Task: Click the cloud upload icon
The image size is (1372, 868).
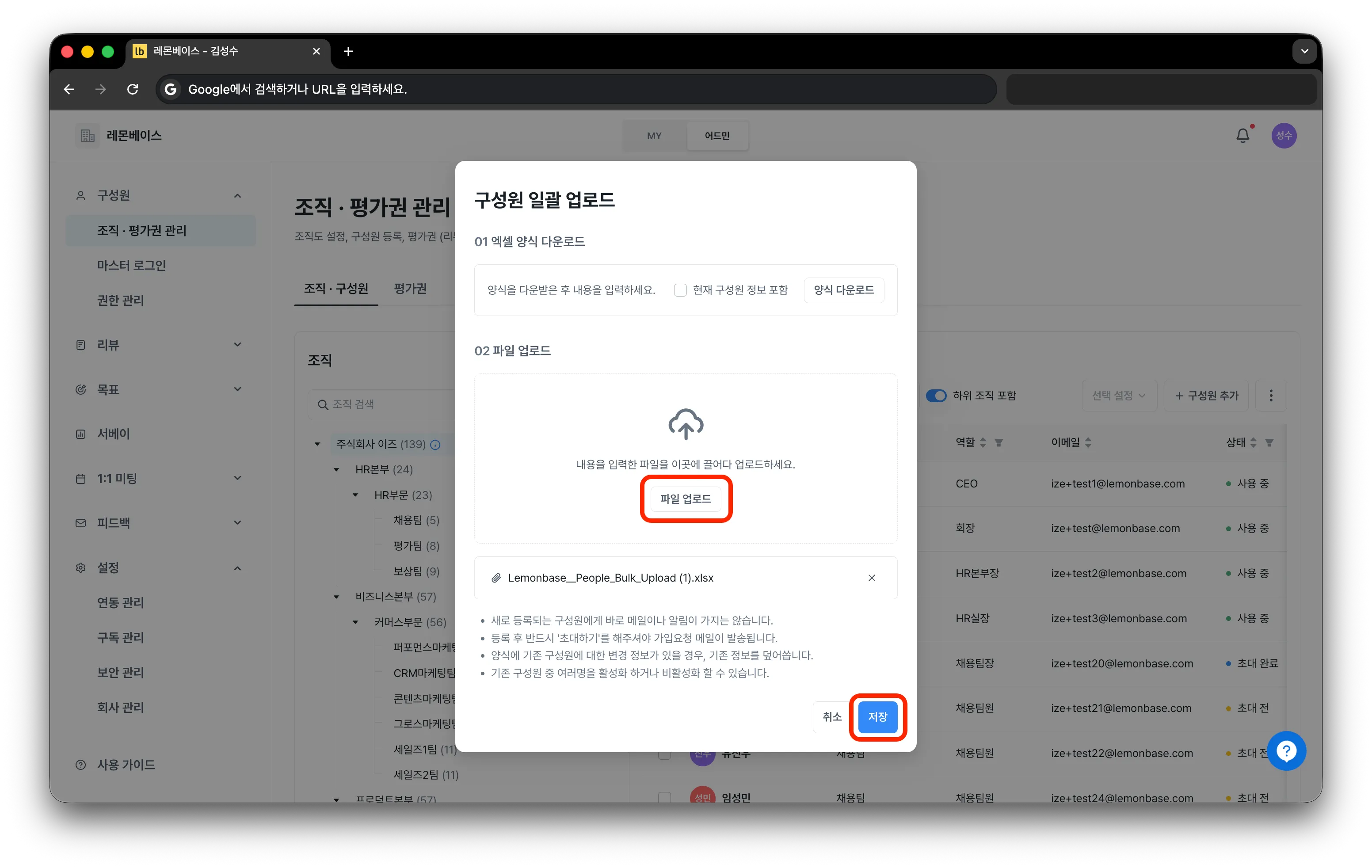Action: [686, 424]
